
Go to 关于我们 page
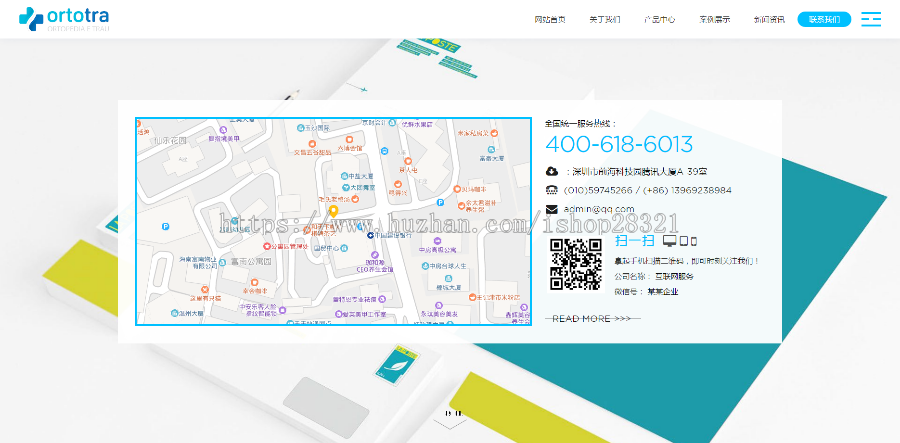click(604, 19)
